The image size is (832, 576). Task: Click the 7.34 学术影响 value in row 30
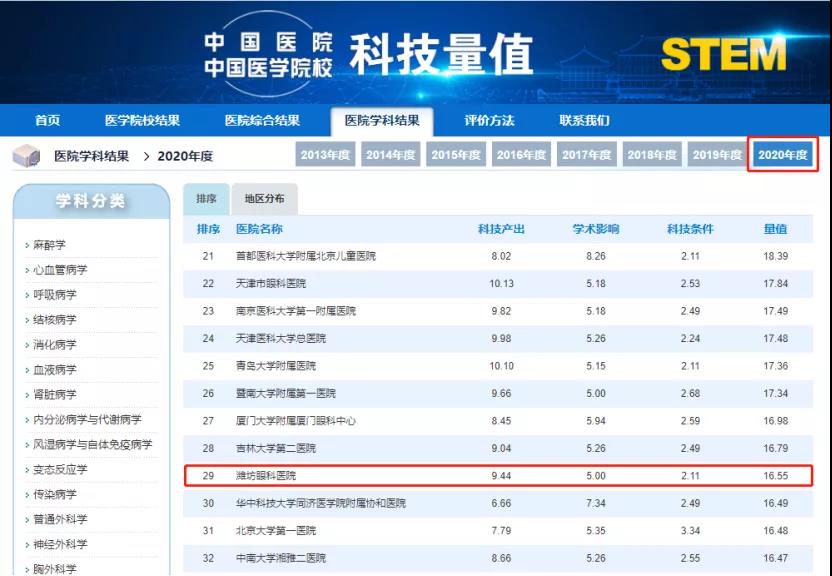[595, 503]
